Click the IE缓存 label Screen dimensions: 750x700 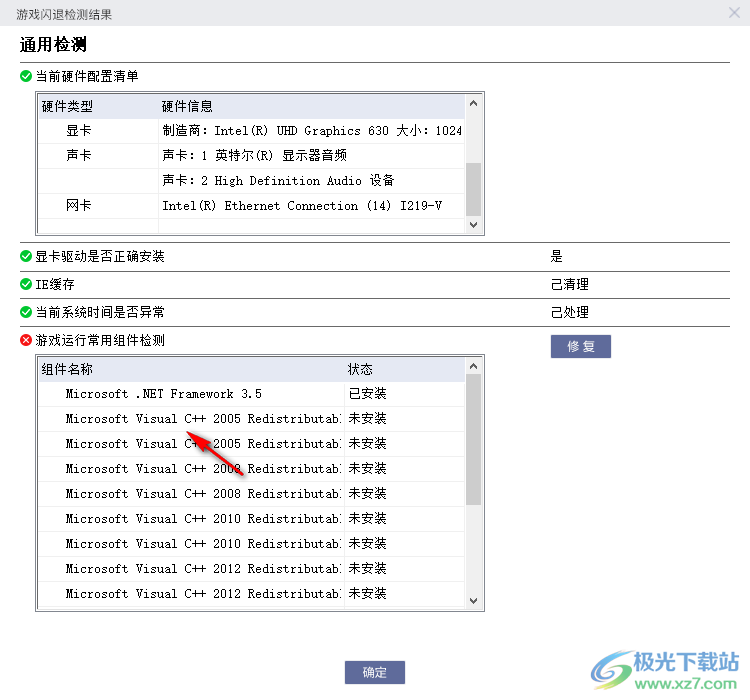click(55, 284)
